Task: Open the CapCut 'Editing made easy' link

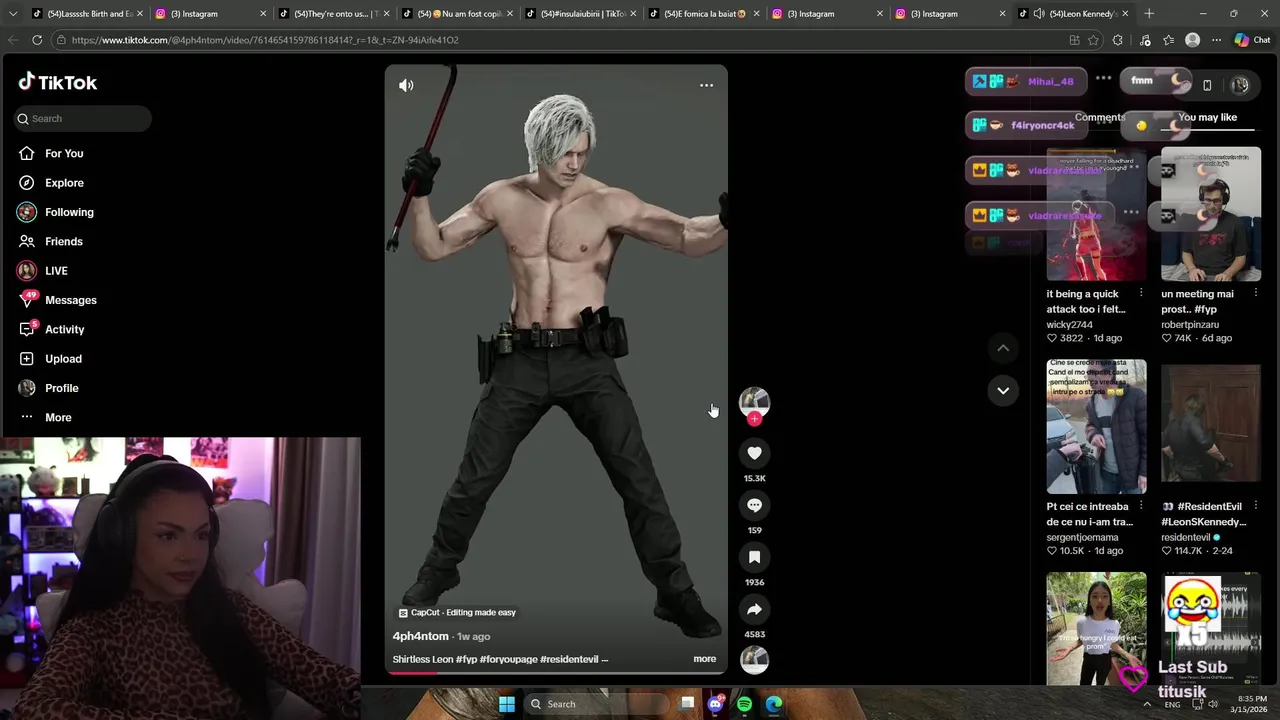Action: 457,612
